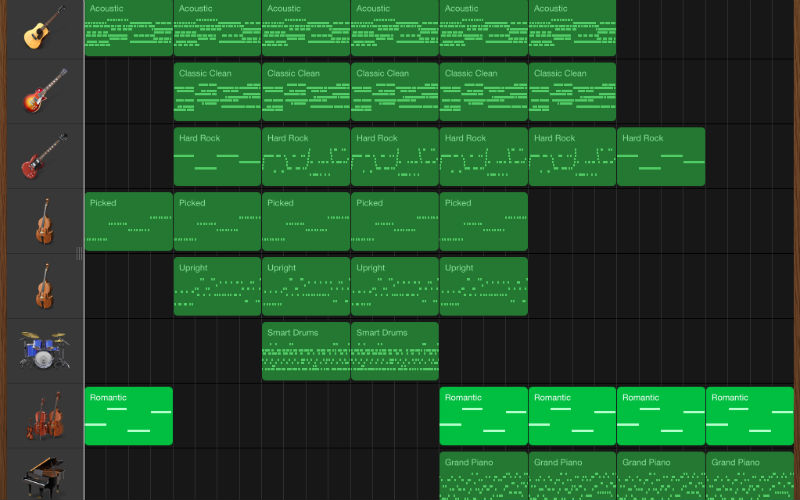This screenshot has height=500, width=800.
Task: Select the second Smart Drums region
Action: click(395, 351)
